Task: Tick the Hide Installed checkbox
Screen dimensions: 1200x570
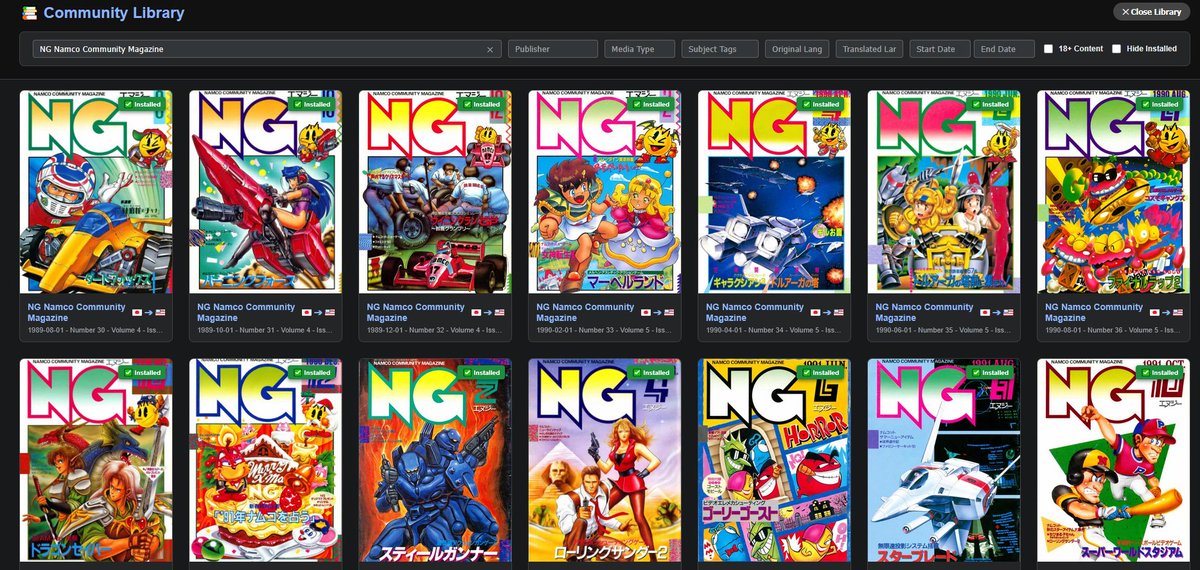Action: 1116,48
